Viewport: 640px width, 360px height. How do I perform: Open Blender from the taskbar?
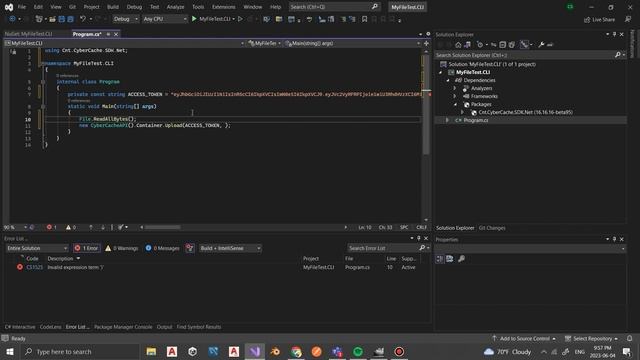point(275,351)
